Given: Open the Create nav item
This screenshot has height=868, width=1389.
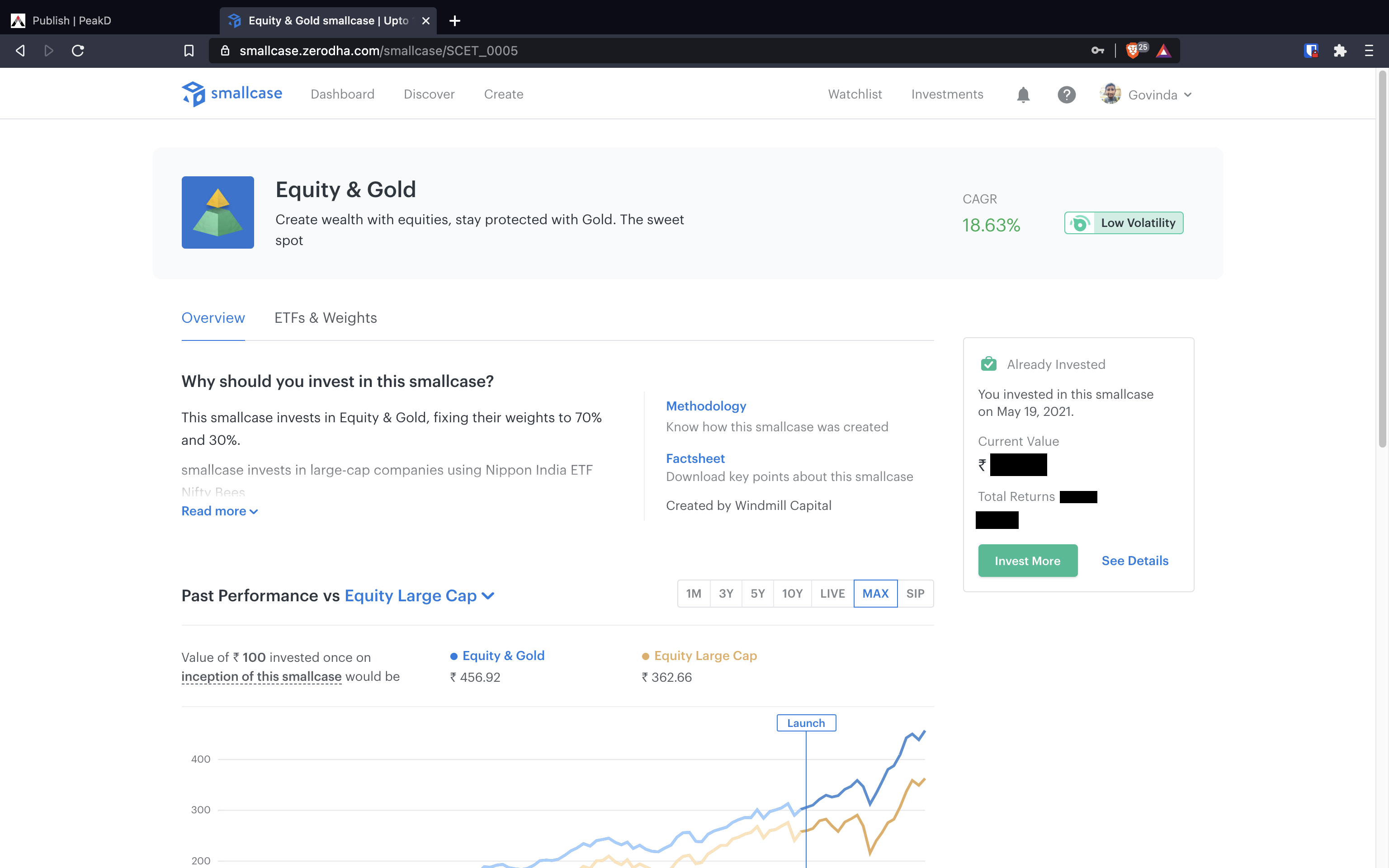Looking at the screenshot, I should coord(503,94).
